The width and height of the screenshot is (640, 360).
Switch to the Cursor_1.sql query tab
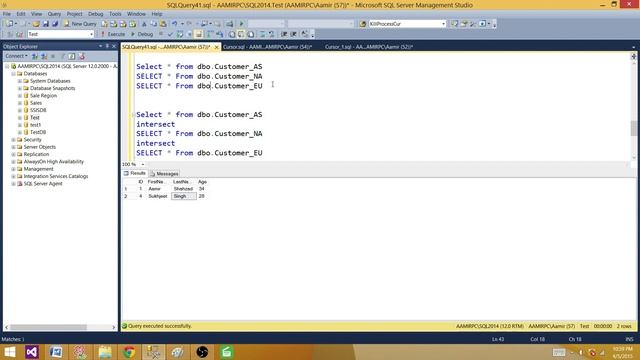pyautogui.click(x=369, y=47)
